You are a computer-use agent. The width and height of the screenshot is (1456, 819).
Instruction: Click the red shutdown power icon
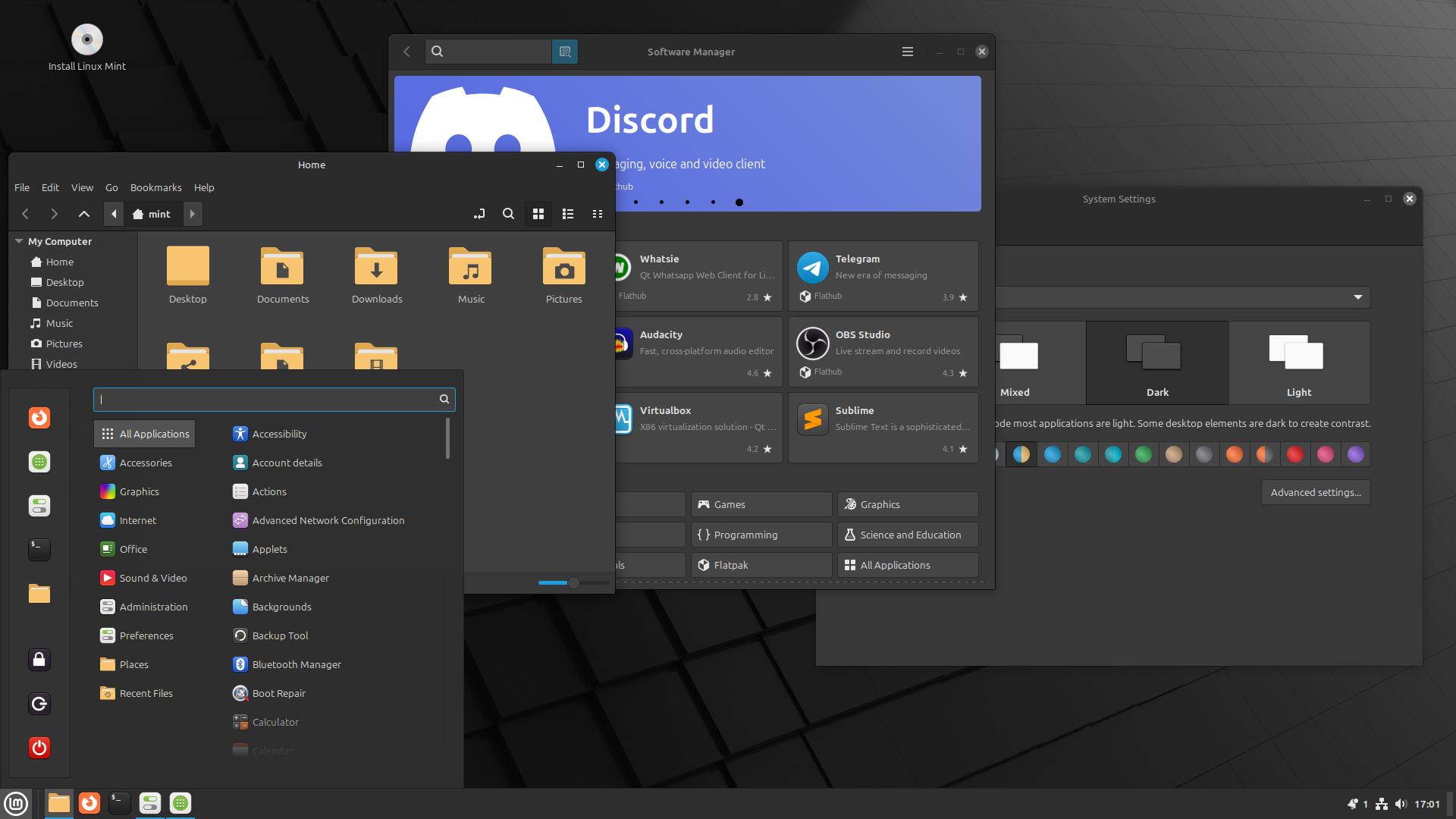pos(39,748)
